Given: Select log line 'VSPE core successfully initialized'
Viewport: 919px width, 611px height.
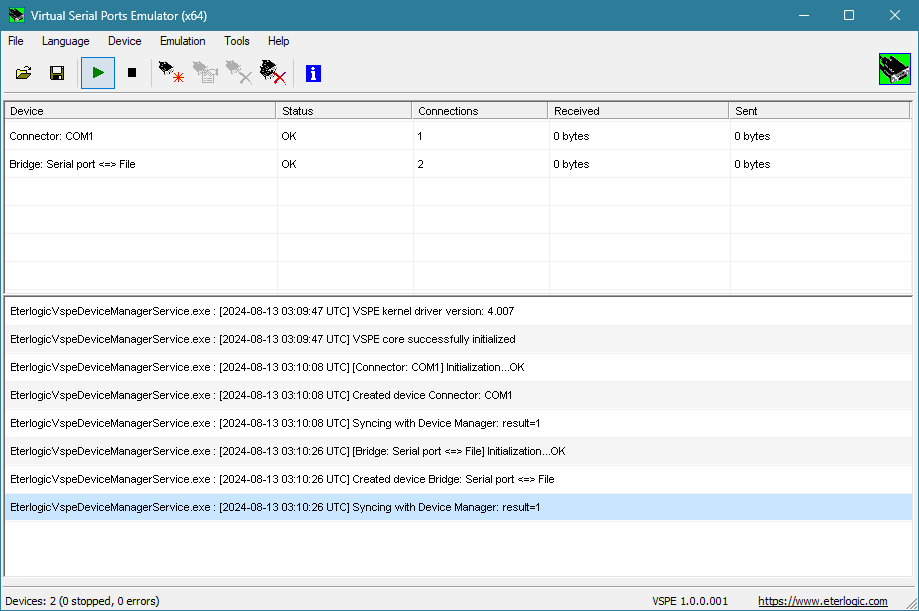Looking at the screenshot, I should coord(458,340).
